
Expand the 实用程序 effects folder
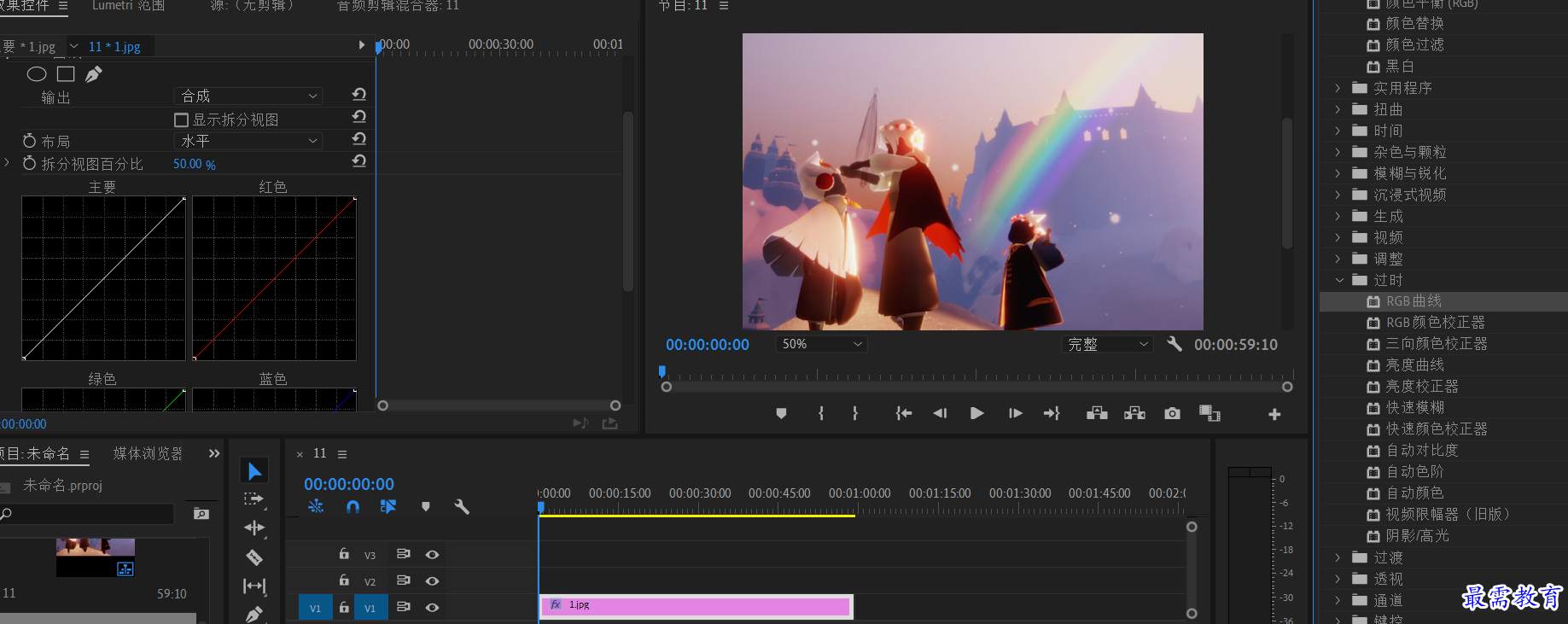pos(1338,88)
